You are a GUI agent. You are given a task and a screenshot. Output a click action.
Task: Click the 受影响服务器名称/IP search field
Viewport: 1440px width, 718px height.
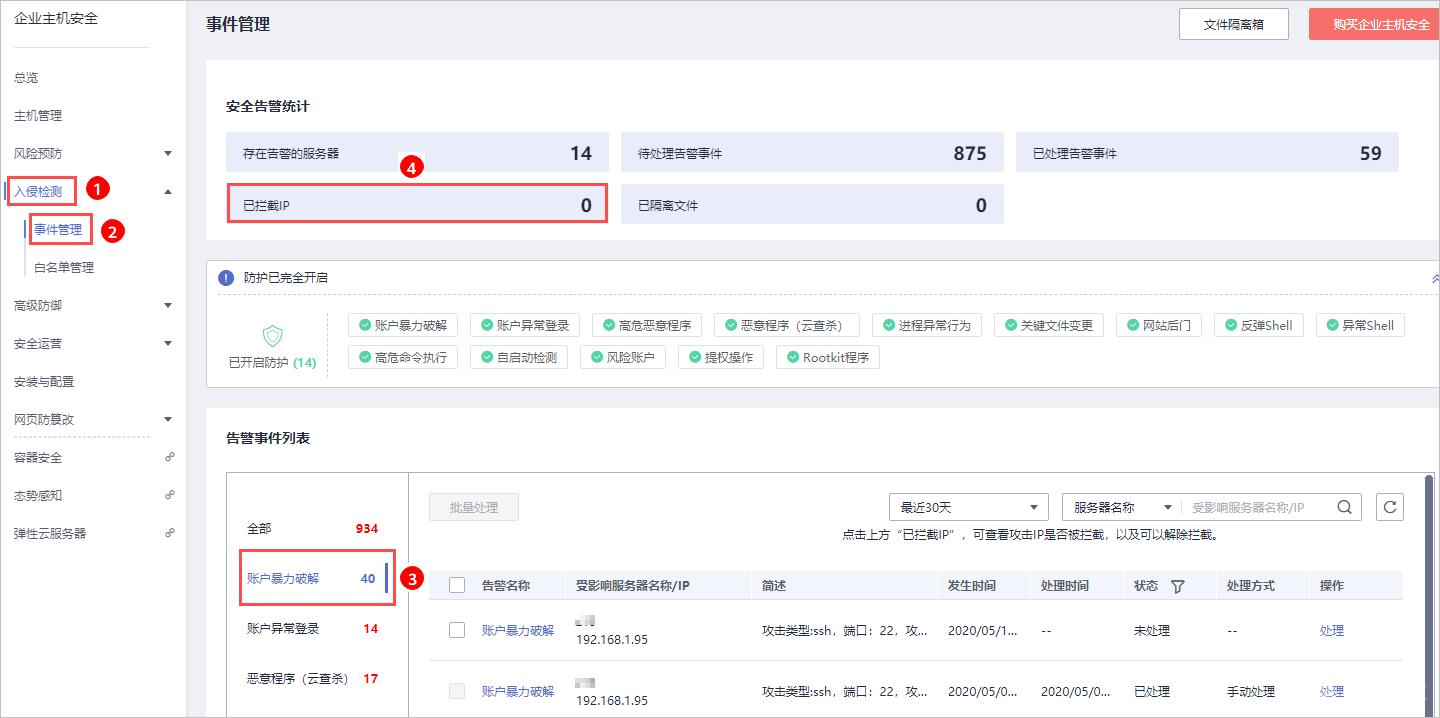1256,507
